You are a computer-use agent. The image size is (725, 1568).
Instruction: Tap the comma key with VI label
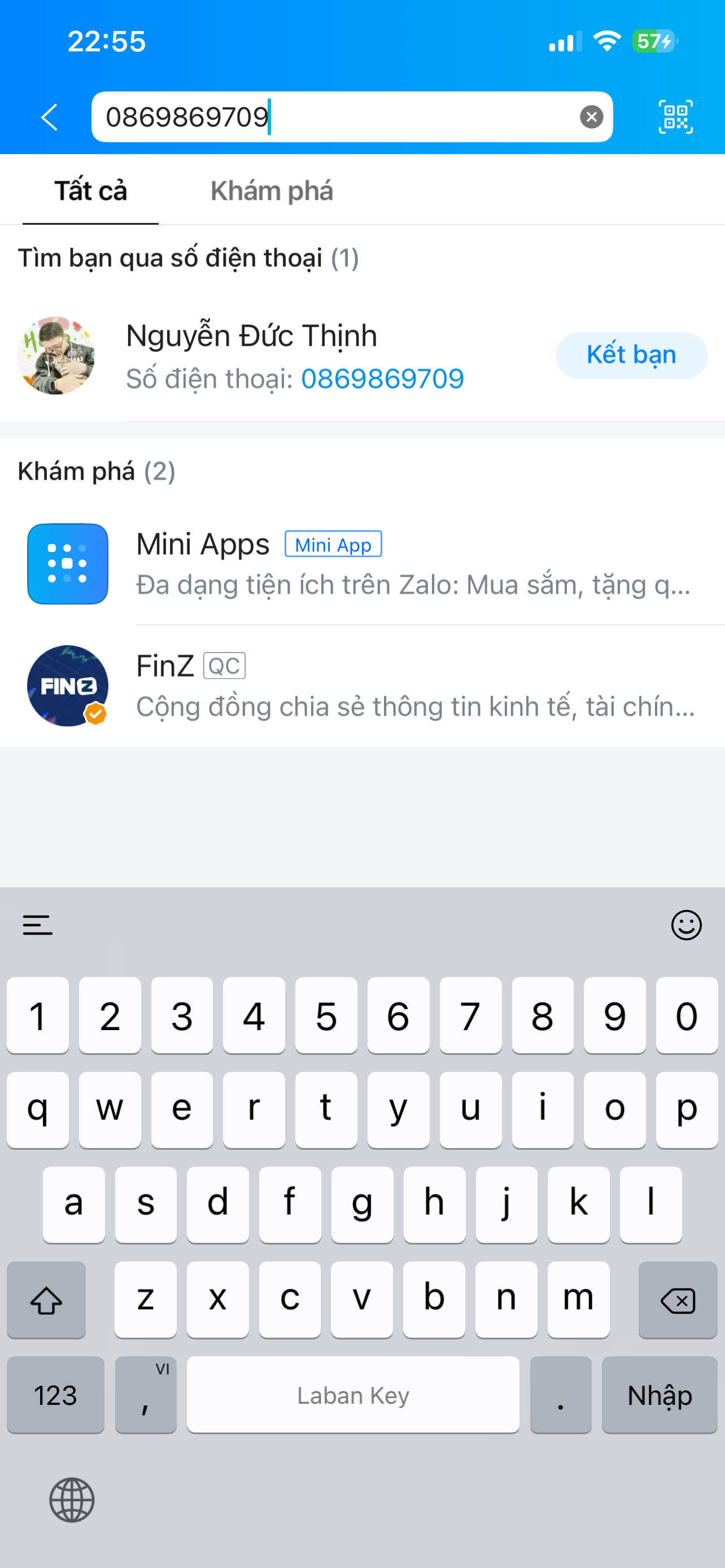pyautogui.click(x=146, y=1395)
